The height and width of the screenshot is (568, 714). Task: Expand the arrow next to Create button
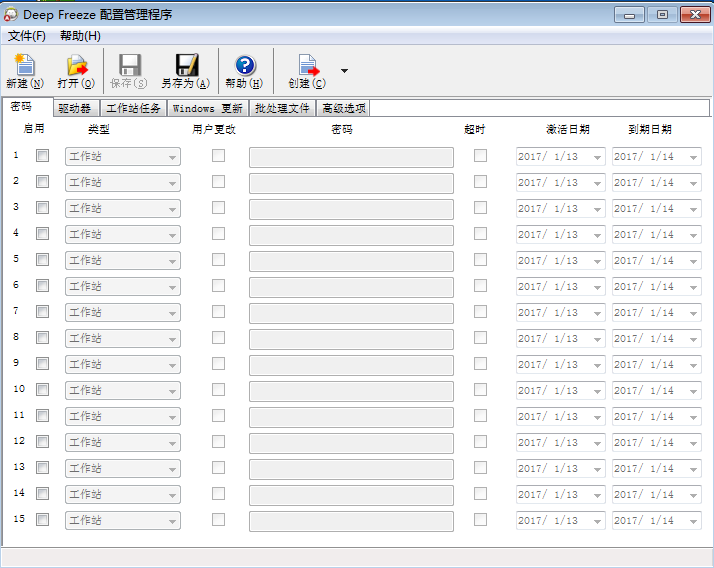(344, 71)
